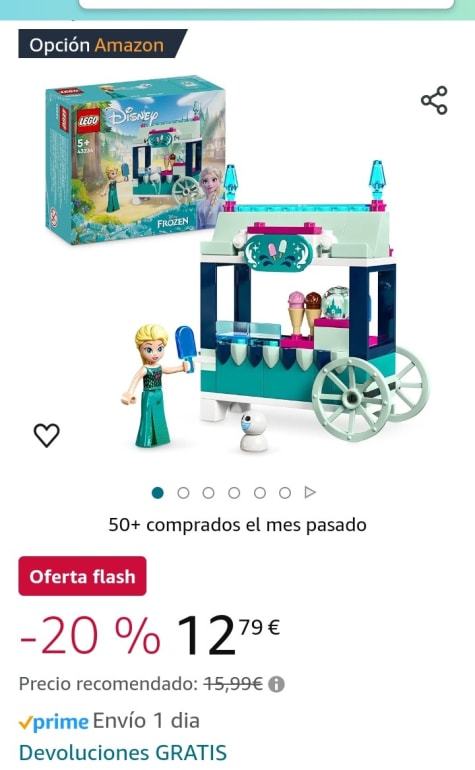Add product to wishlist heart icon

[47, 435]
